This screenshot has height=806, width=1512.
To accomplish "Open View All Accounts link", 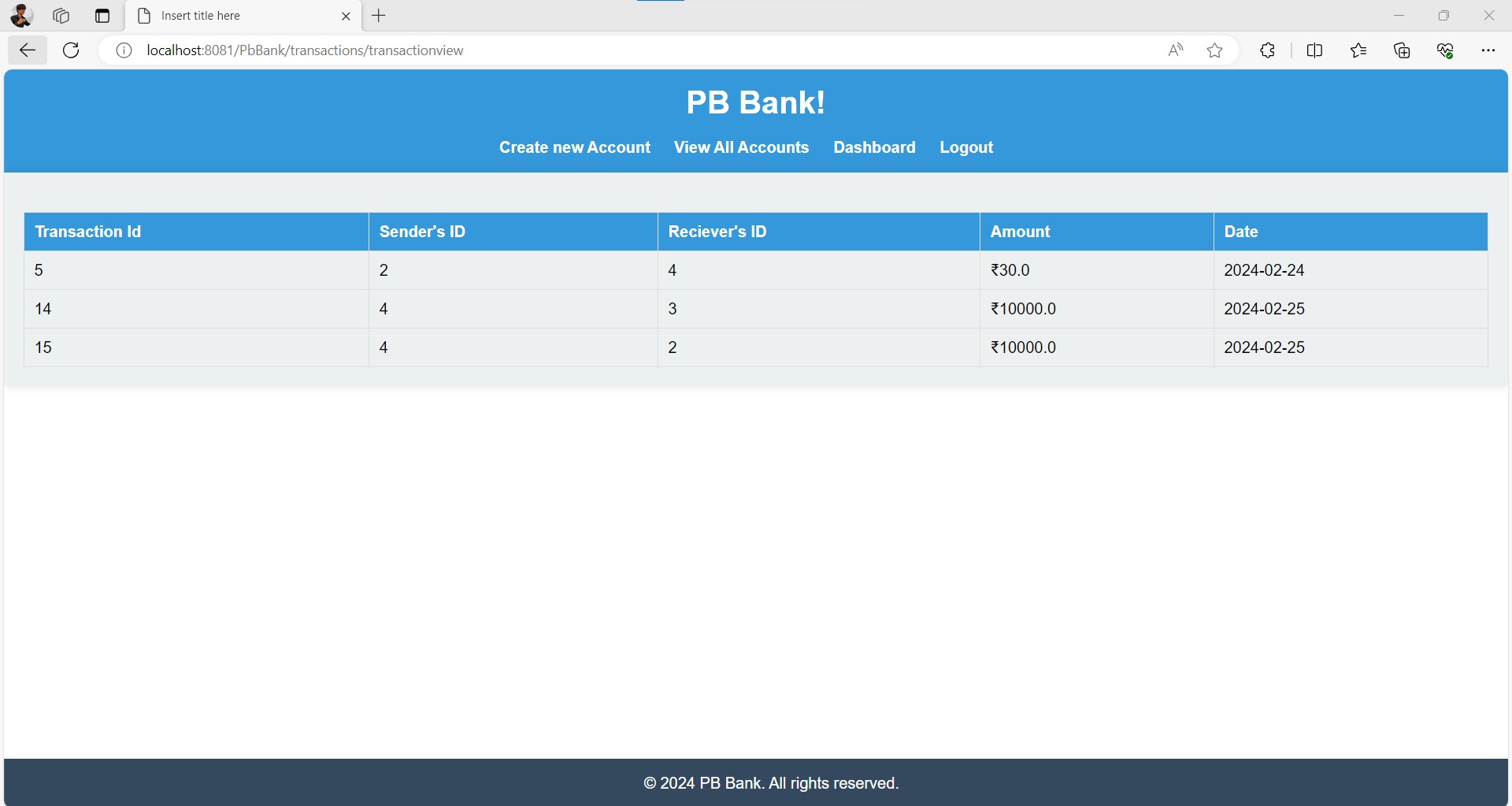I will (741, 147).
